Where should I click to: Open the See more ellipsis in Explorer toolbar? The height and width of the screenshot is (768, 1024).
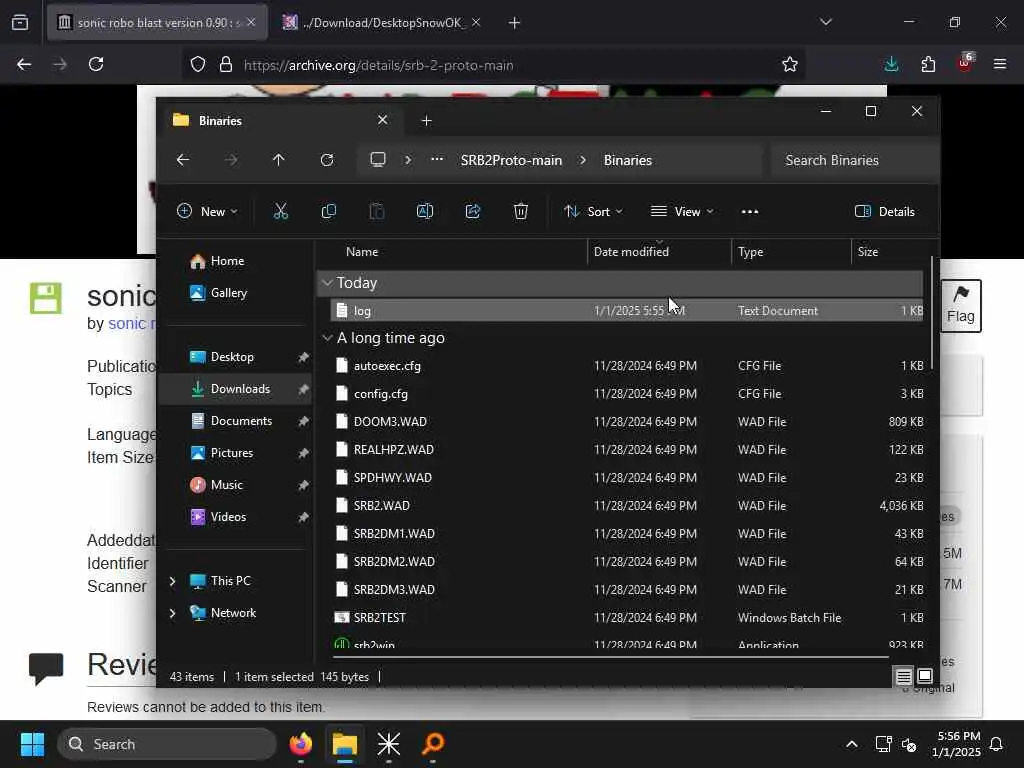click(750, 211)
